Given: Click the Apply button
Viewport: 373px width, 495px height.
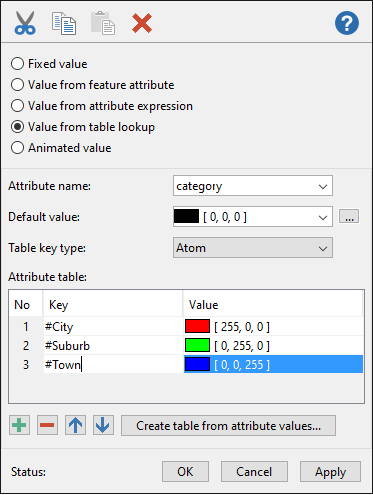Looking at the screenshot, I should coord(330,472).
